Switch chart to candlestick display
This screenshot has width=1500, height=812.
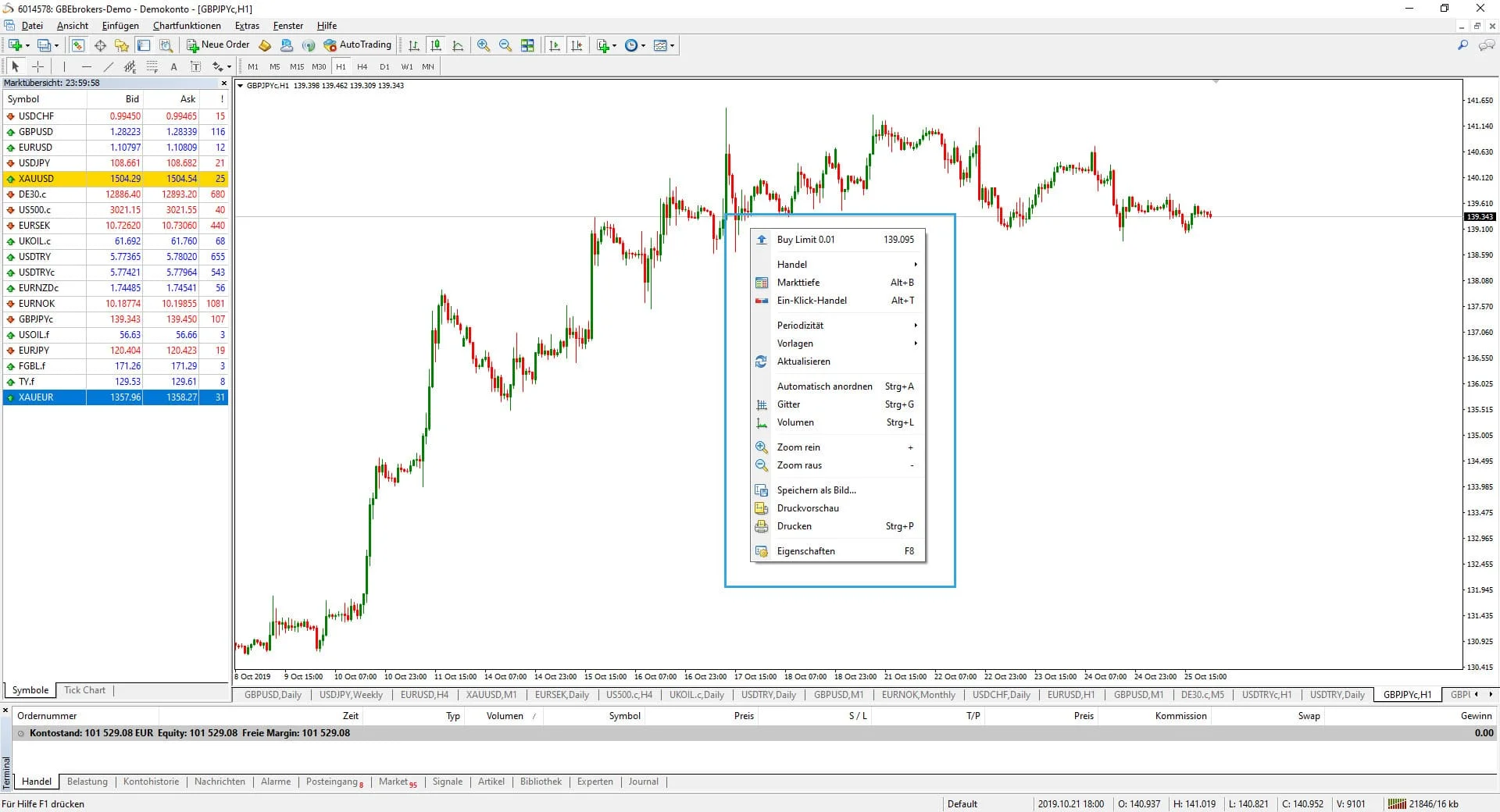[x=436, y=45]
